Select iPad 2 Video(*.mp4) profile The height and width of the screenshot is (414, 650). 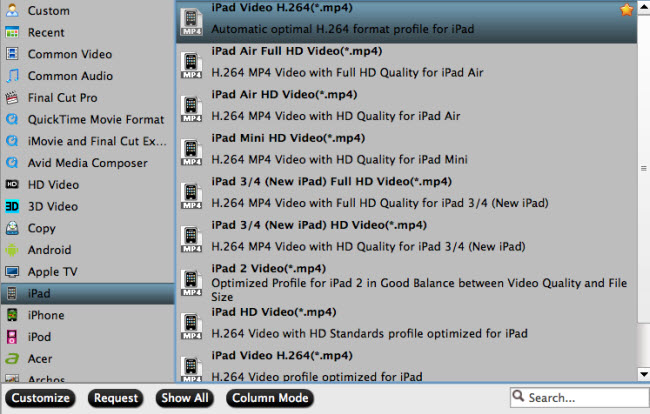point(407,283)
